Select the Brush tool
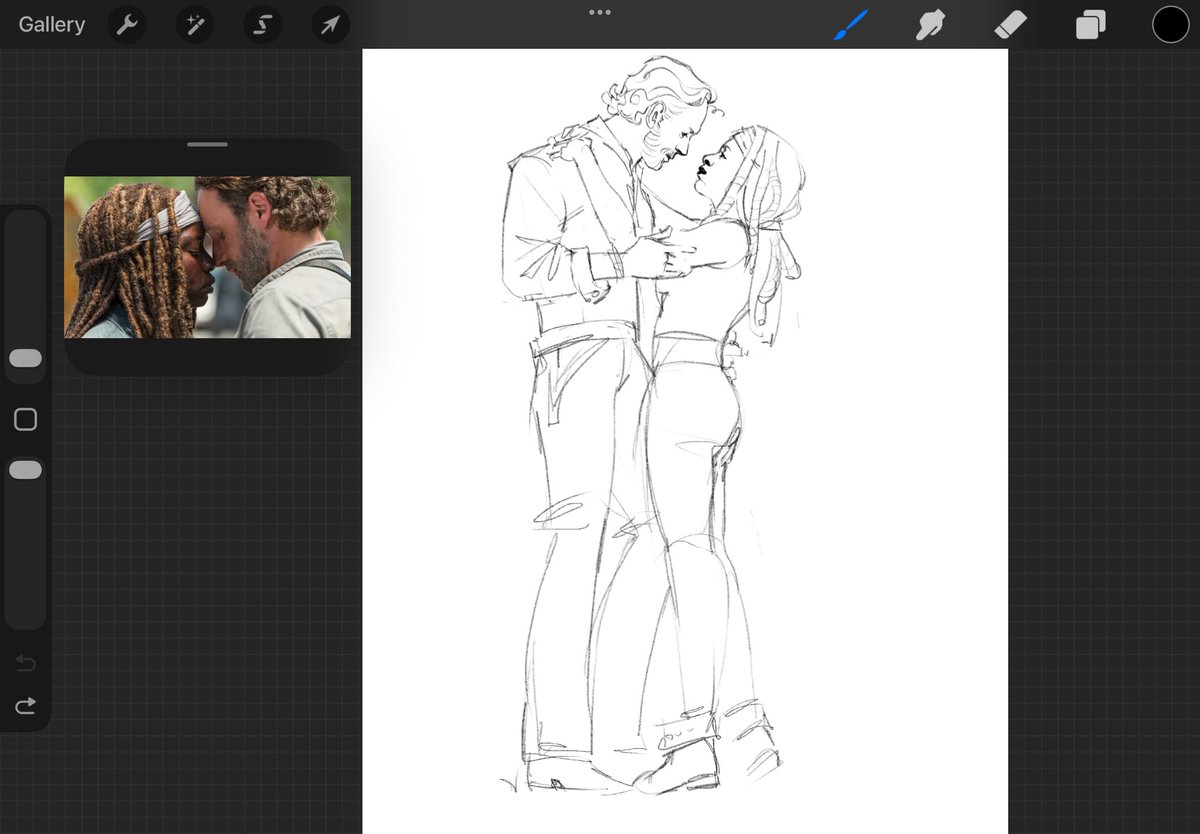Image resolution: width=1200 pixels, height=834 pixels. pyautogui.click(x=851, y=24)
